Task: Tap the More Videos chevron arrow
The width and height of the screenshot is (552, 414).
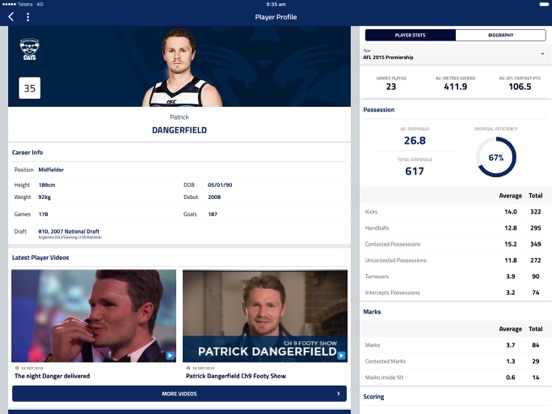Action: 338,394
